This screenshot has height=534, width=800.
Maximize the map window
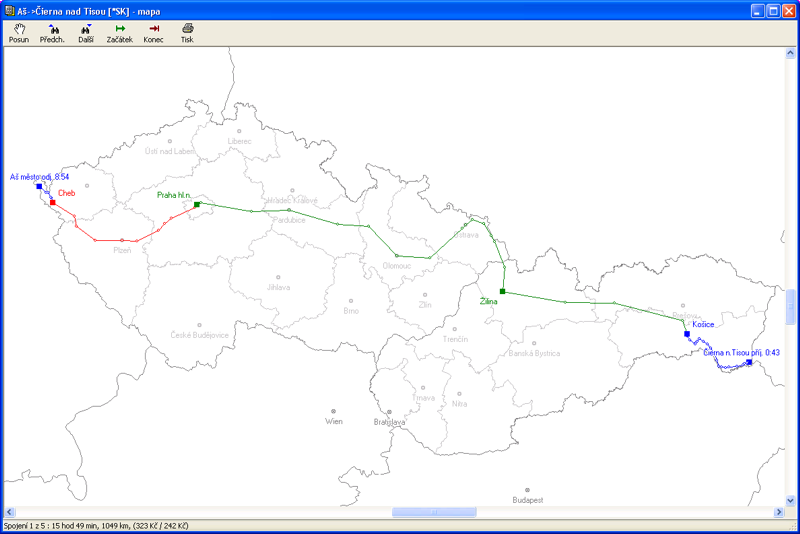[772, 9]
